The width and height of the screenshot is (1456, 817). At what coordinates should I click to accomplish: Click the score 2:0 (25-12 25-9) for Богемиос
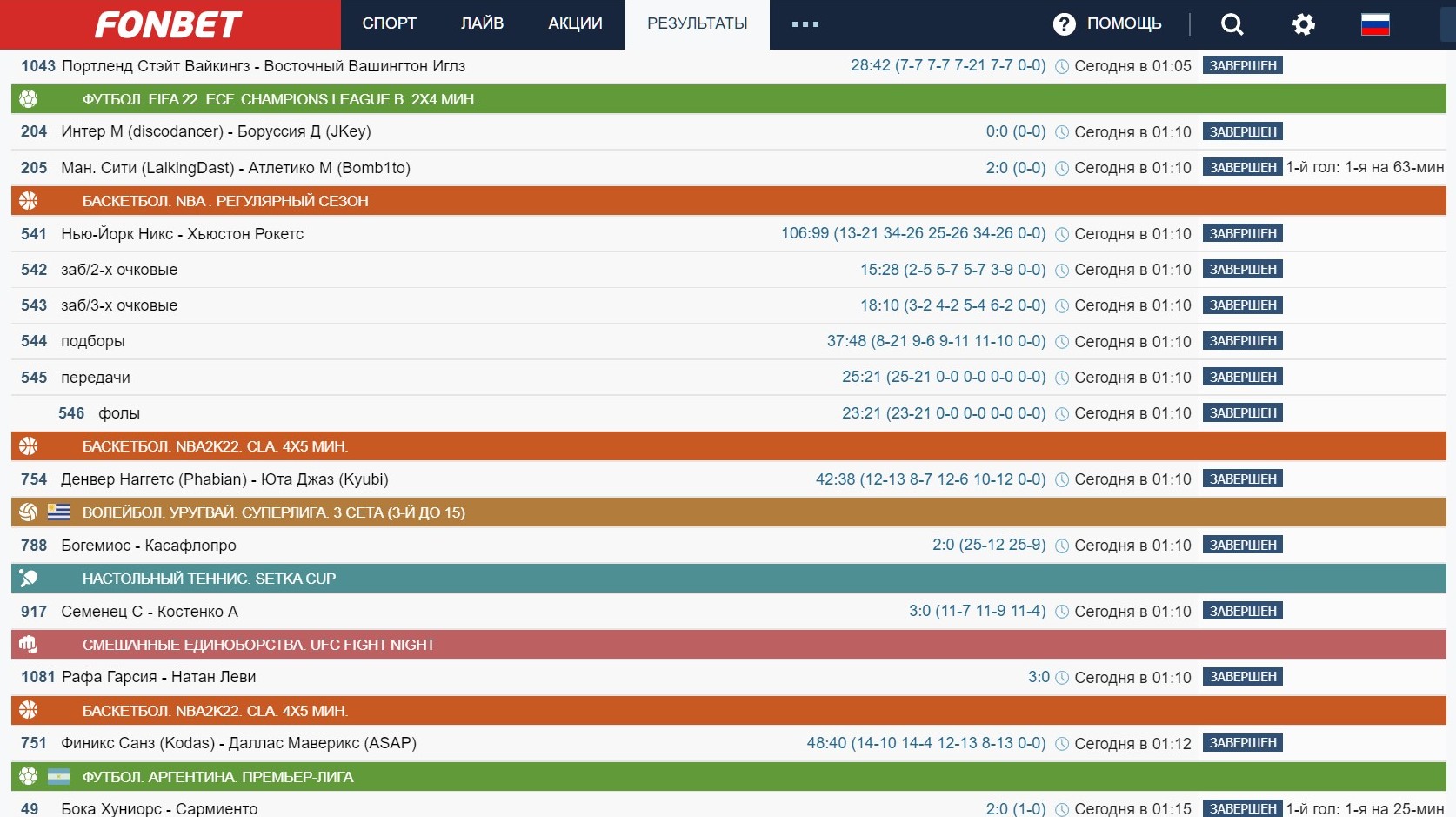989,545
